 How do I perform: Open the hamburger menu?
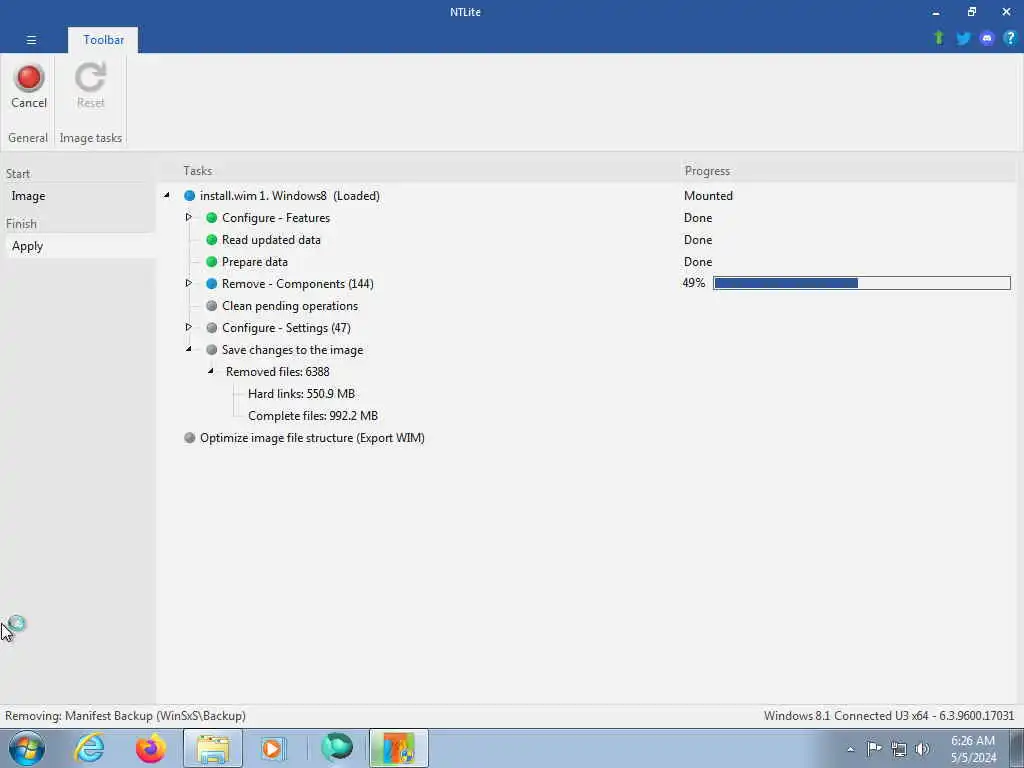click(31, 40)
